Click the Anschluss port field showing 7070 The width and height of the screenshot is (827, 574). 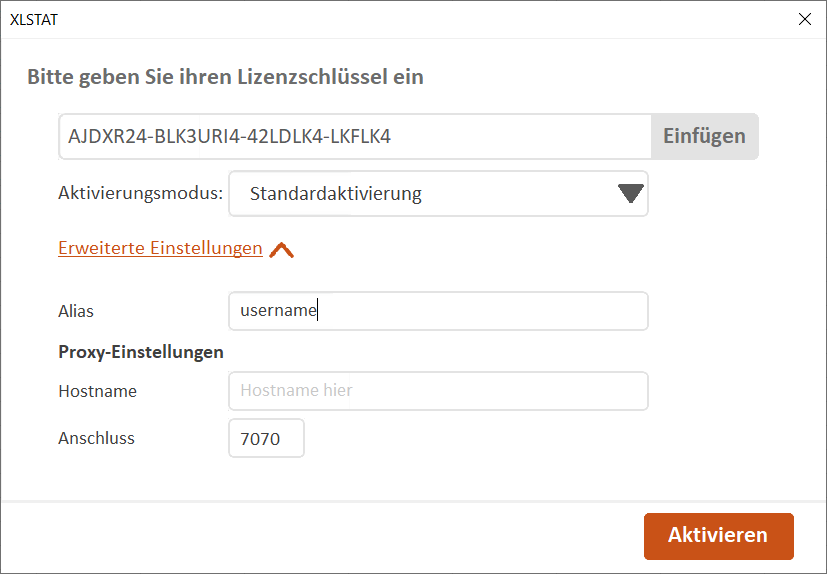coord(266,438)
